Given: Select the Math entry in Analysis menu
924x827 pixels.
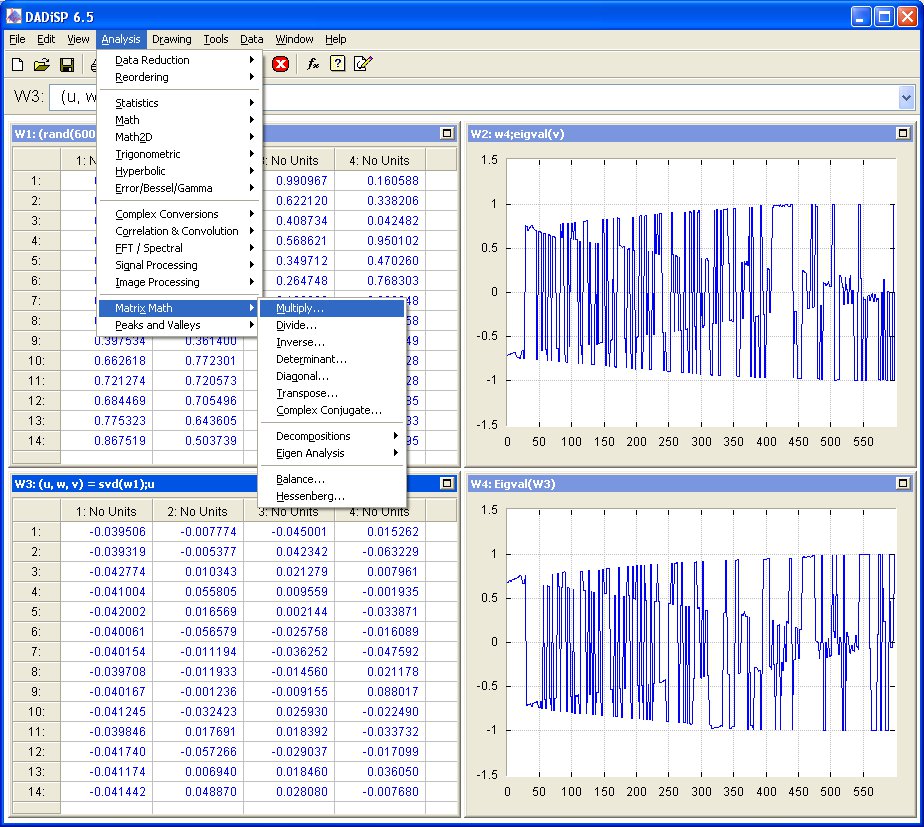Looking at the screenshot, I should coord(179,120).
